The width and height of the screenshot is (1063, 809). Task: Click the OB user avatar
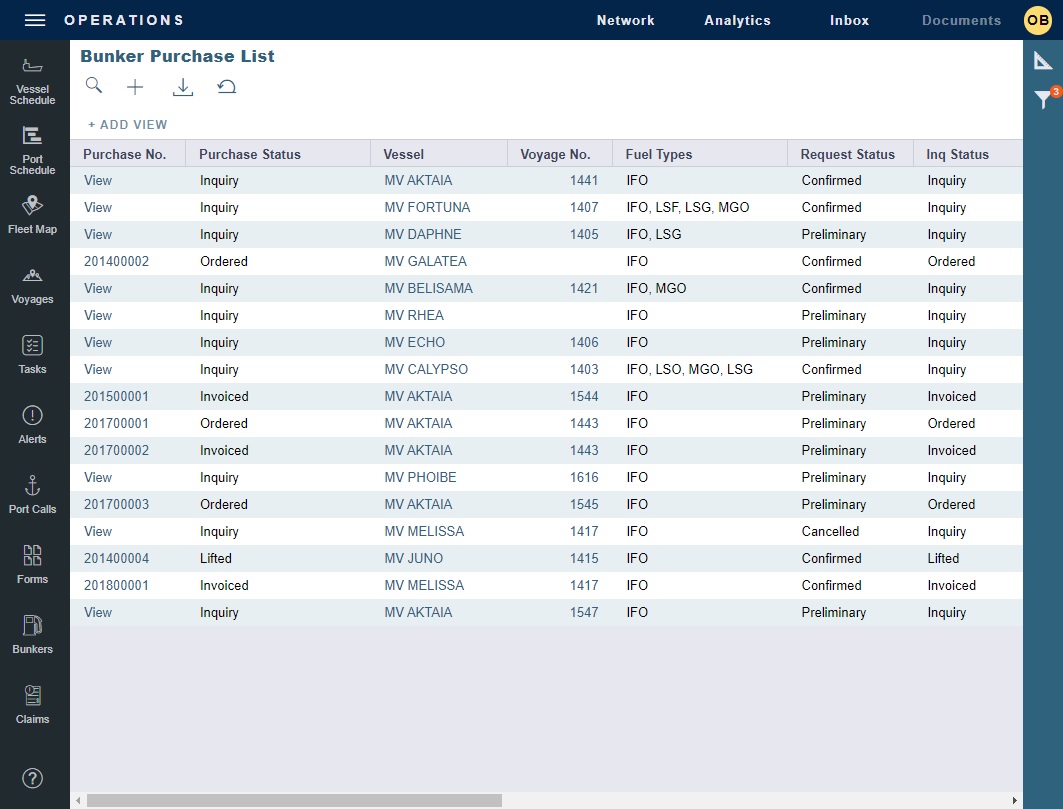pos(1038,20)
